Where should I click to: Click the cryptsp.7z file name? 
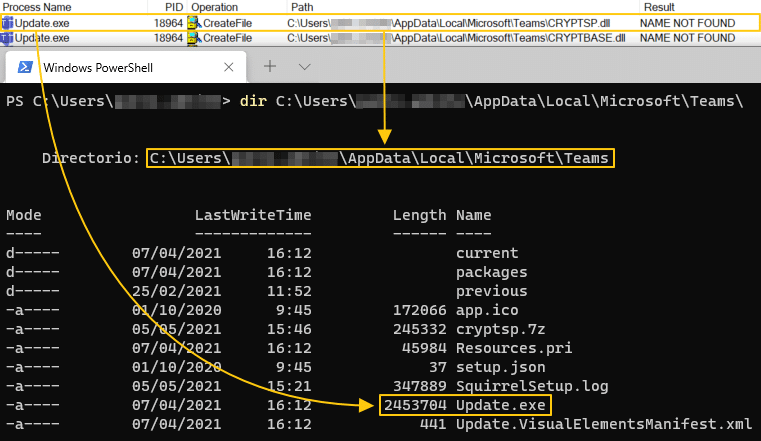pyautogui.click(x=500, y=329)
